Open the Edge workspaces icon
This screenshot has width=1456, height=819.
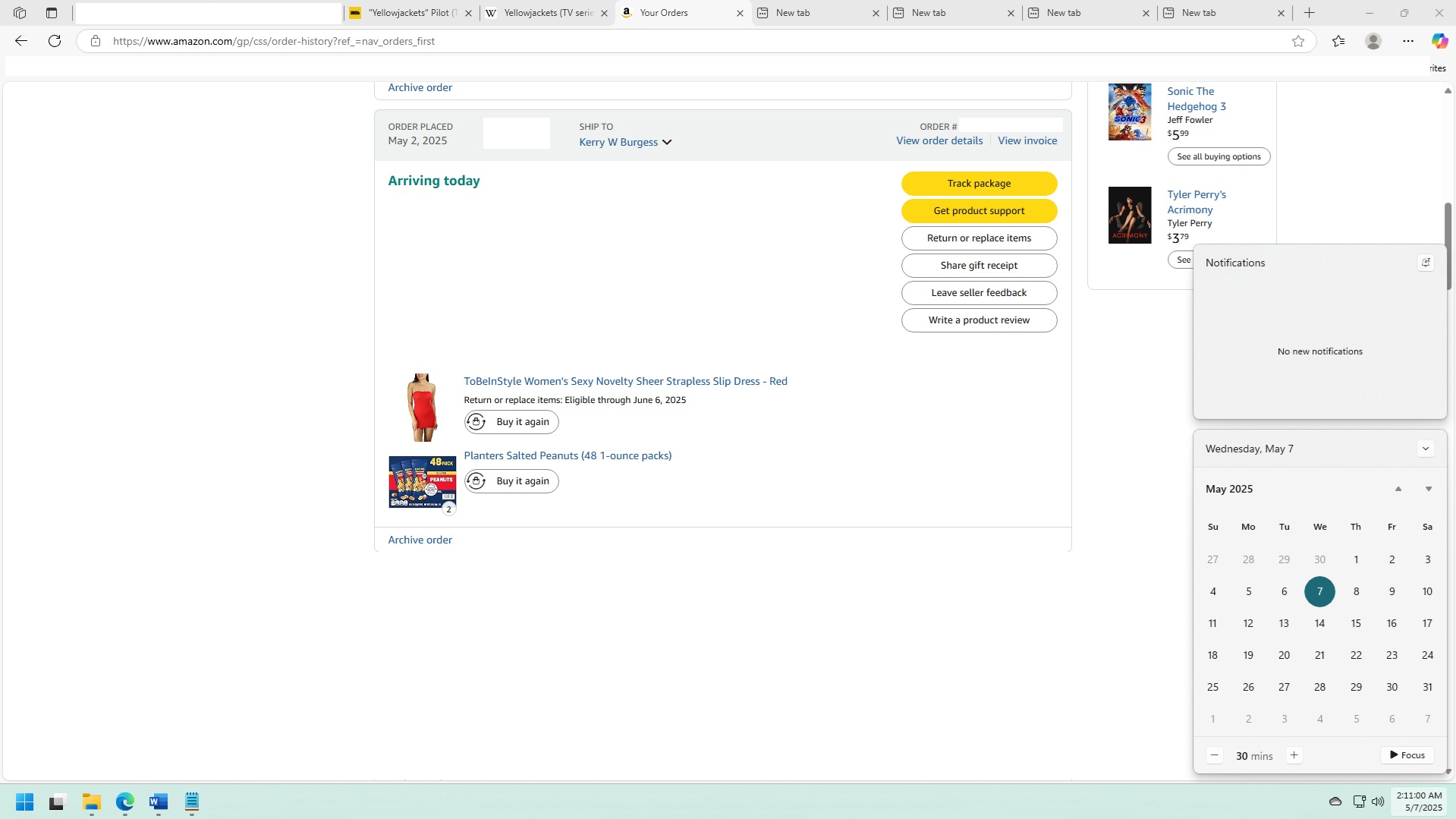point(20,13)
